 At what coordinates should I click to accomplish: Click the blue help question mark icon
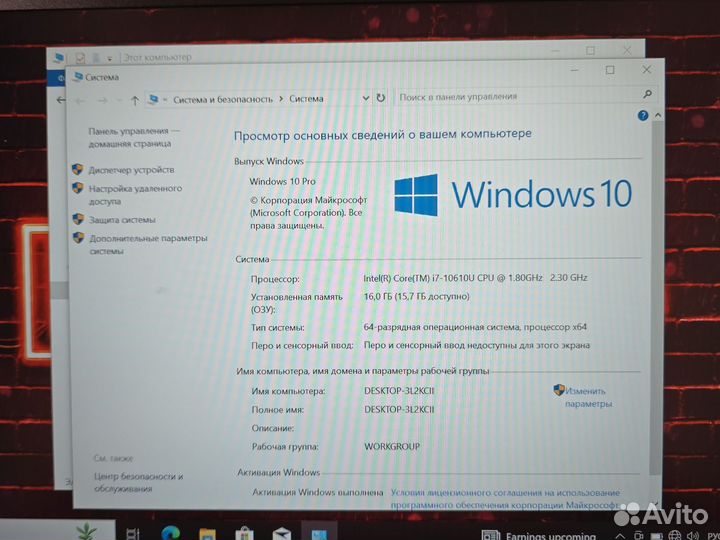click(643, 115)
